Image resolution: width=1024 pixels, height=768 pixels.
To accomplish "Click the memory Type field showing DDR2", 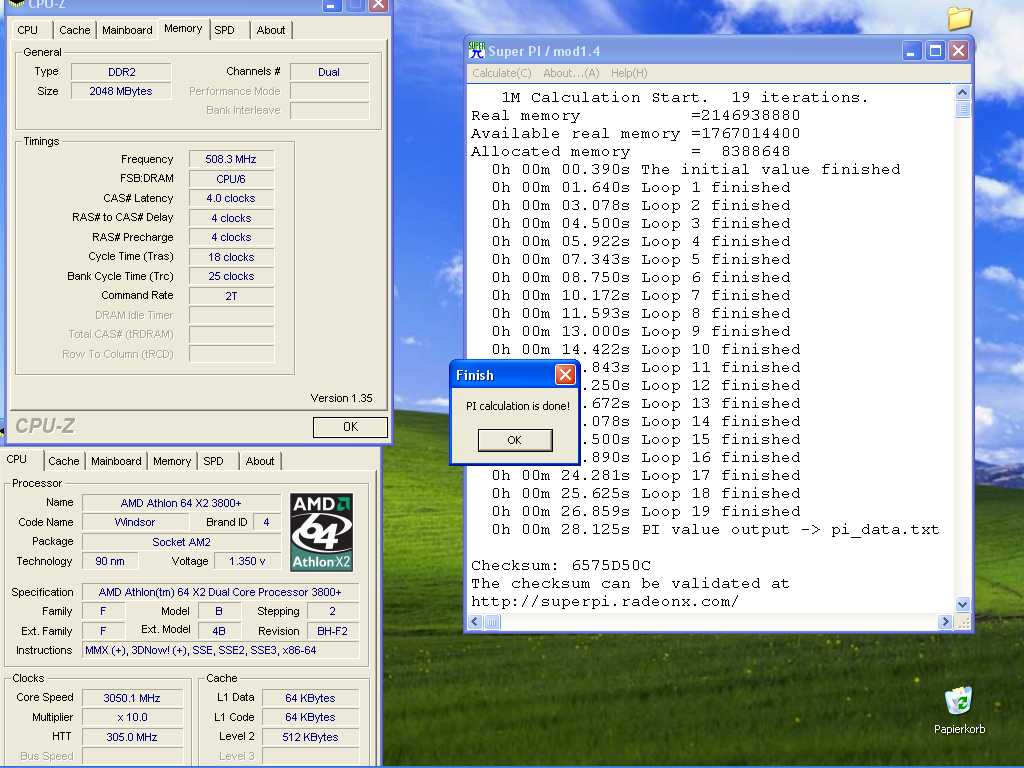I will (121, 72).
